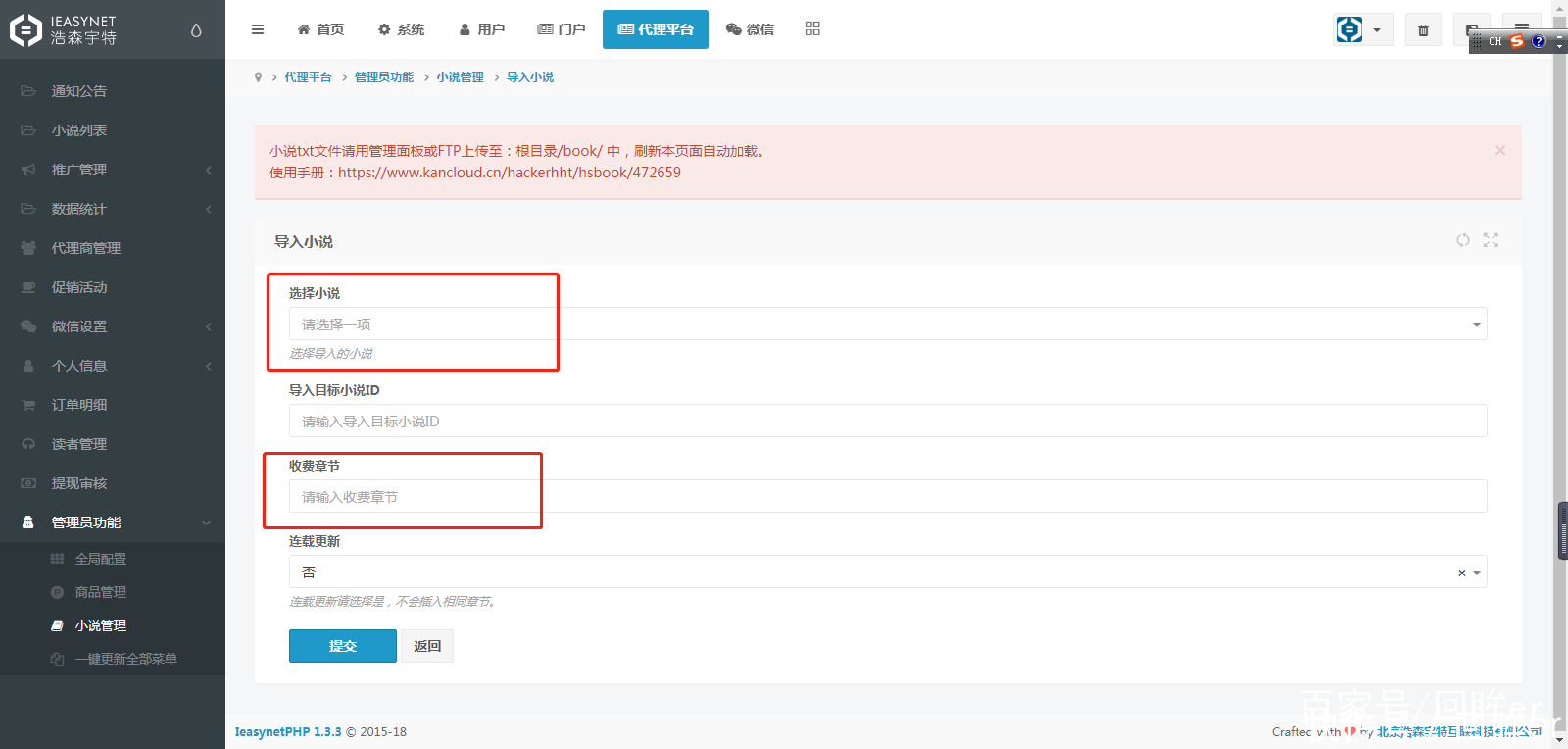
Task: Open the 选择小说 dropdown
Action: (888, 325)
